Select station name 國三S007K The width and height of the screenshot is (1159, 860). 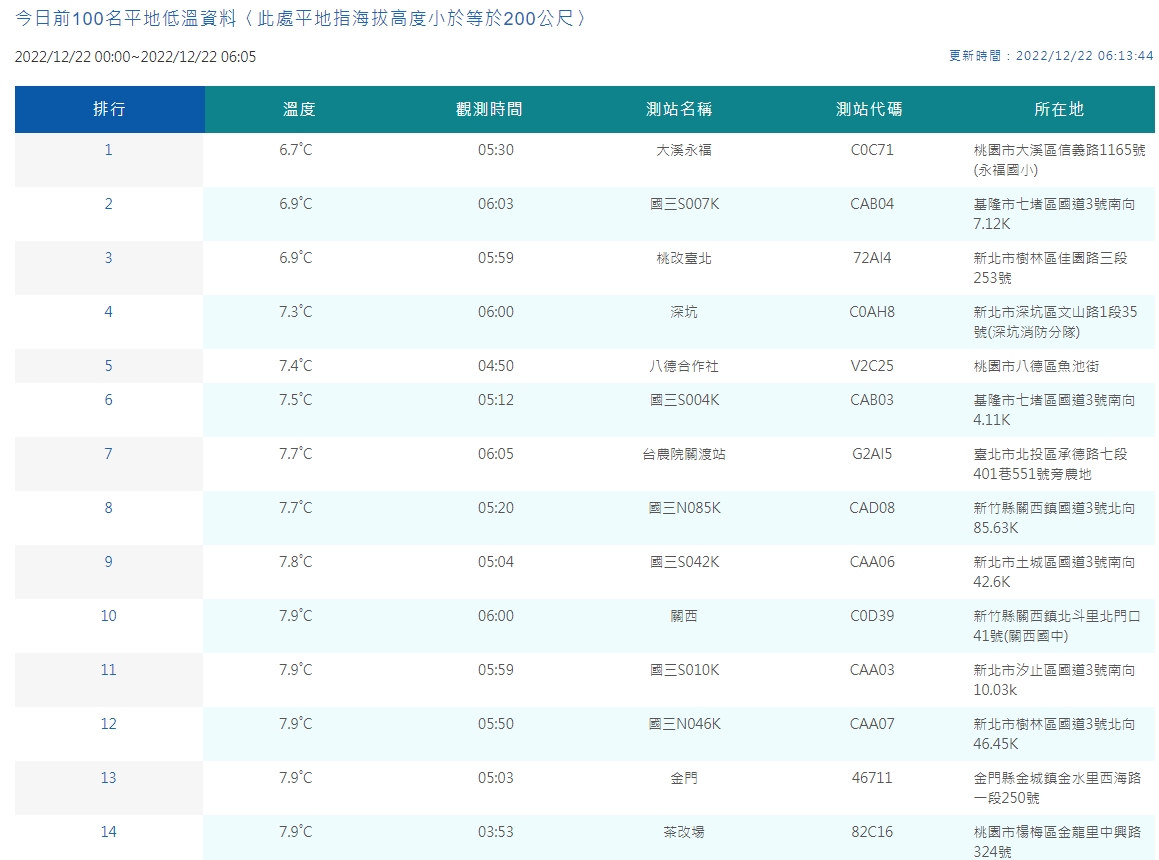[684, 204]
